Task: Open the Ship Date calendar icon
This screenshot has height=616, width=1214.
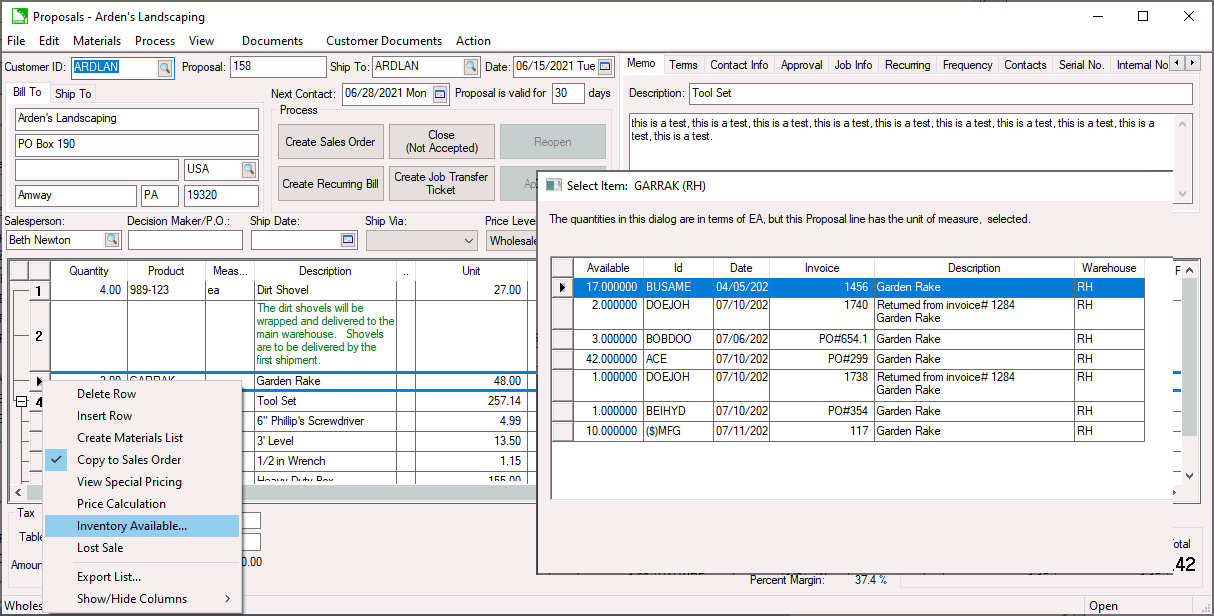Action: click(x=348, y=240)
